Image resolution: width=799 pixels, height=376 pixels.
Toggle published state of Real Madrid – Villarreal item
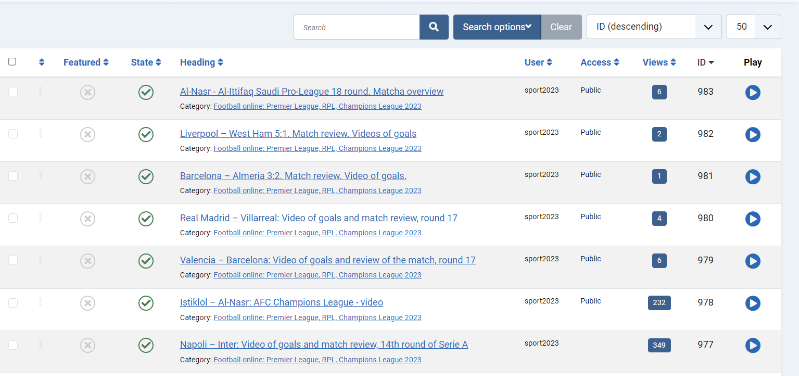pyautogui.click(x=146, y=219)
